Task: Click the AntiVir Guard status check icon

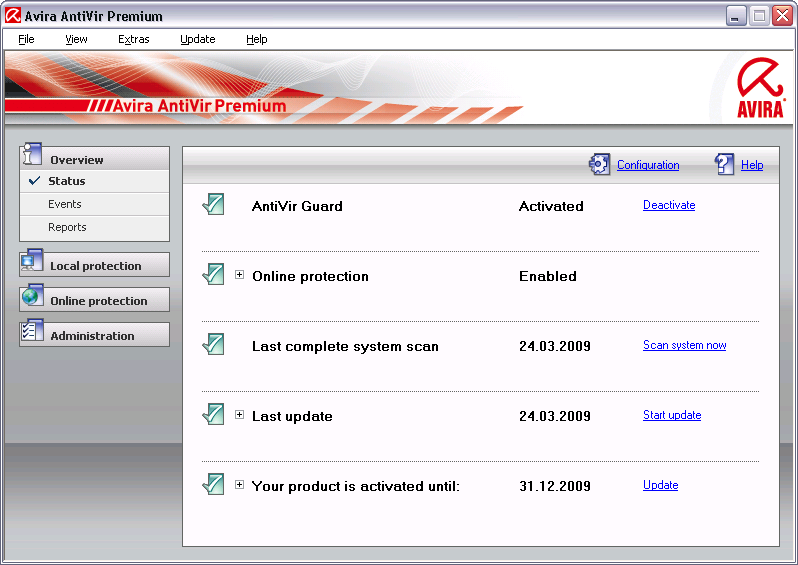Action: click(213, 205)
